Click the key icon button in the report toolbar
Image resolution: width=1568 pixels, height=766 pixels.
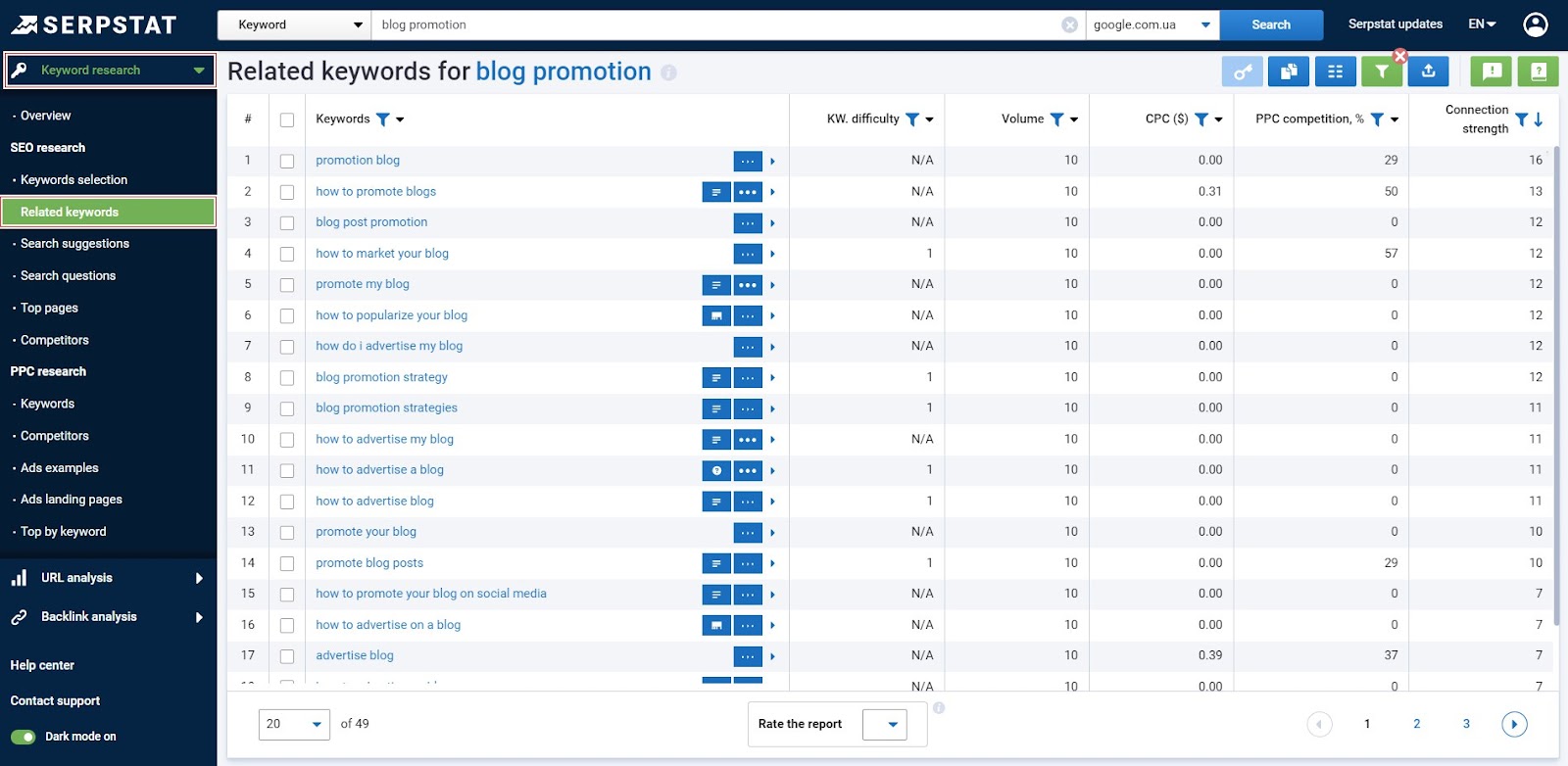1242,72
